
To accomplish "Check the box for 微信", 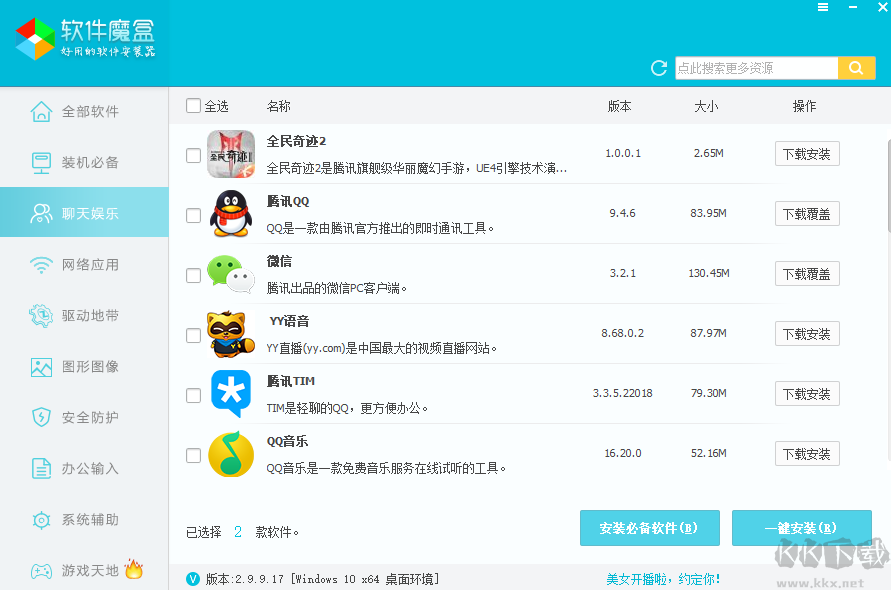I will 193,275.
